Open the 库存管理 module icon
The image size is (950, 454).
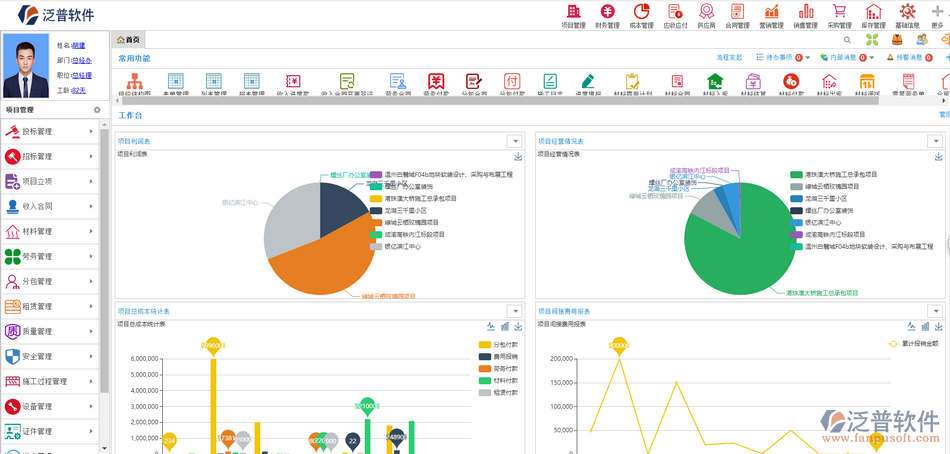click(x=873, y=14)
